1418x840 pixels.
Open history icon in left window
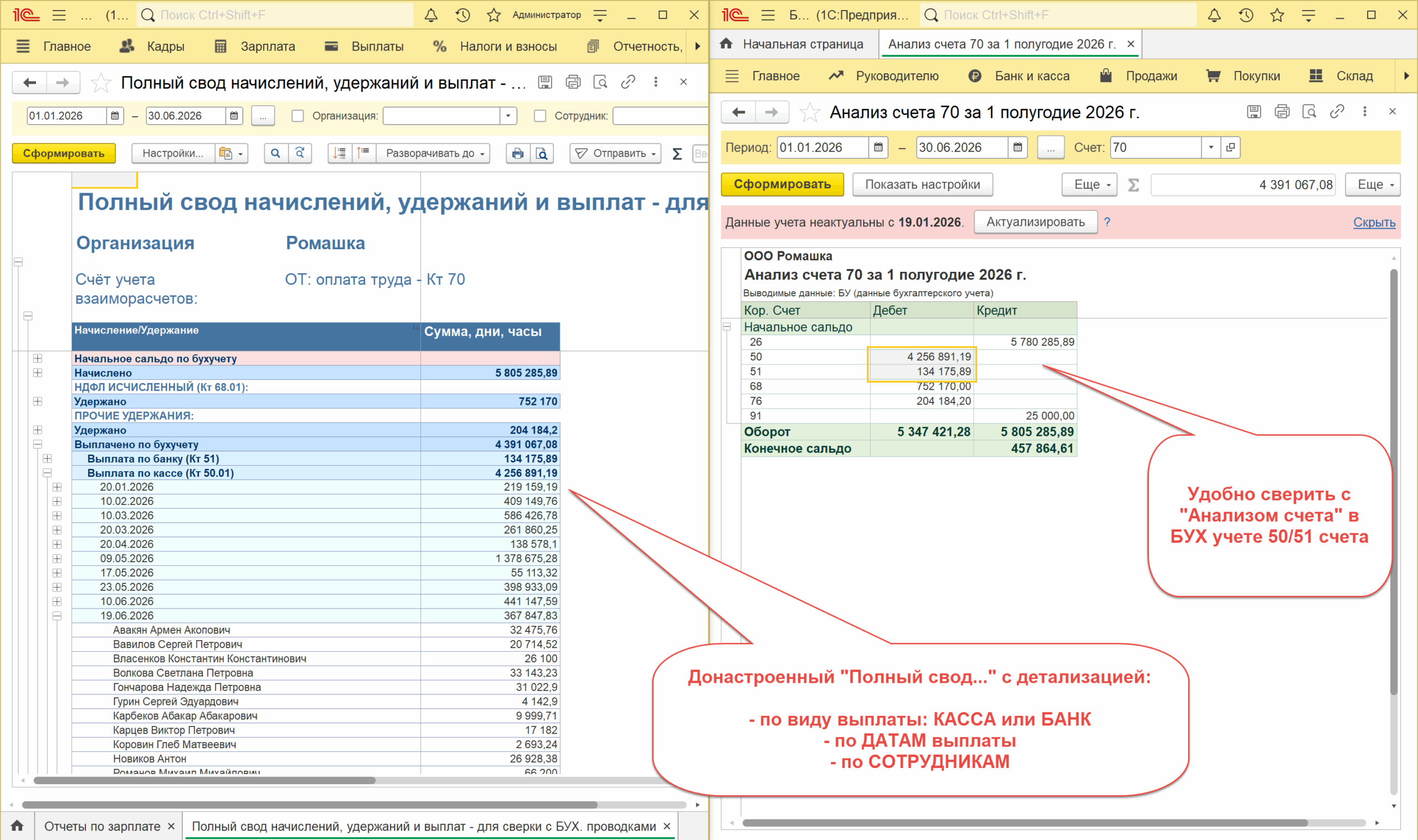pos(463,16)
